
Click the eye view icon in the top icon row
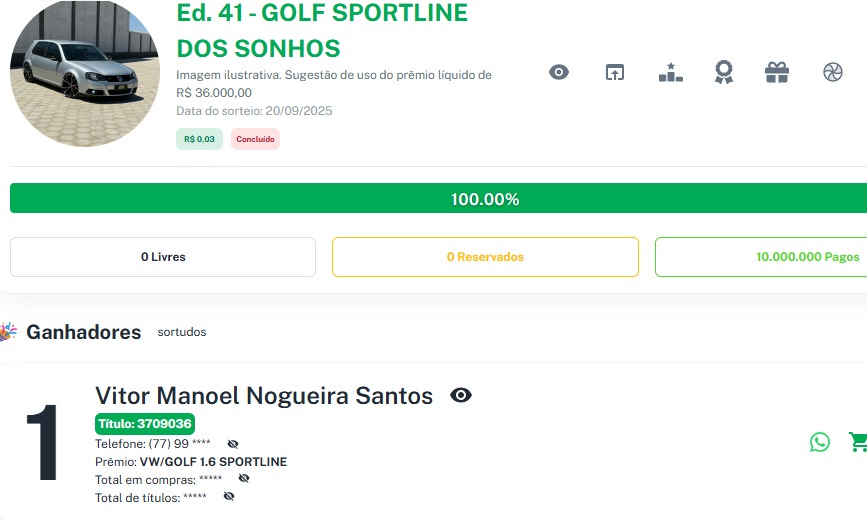(559, 72)
